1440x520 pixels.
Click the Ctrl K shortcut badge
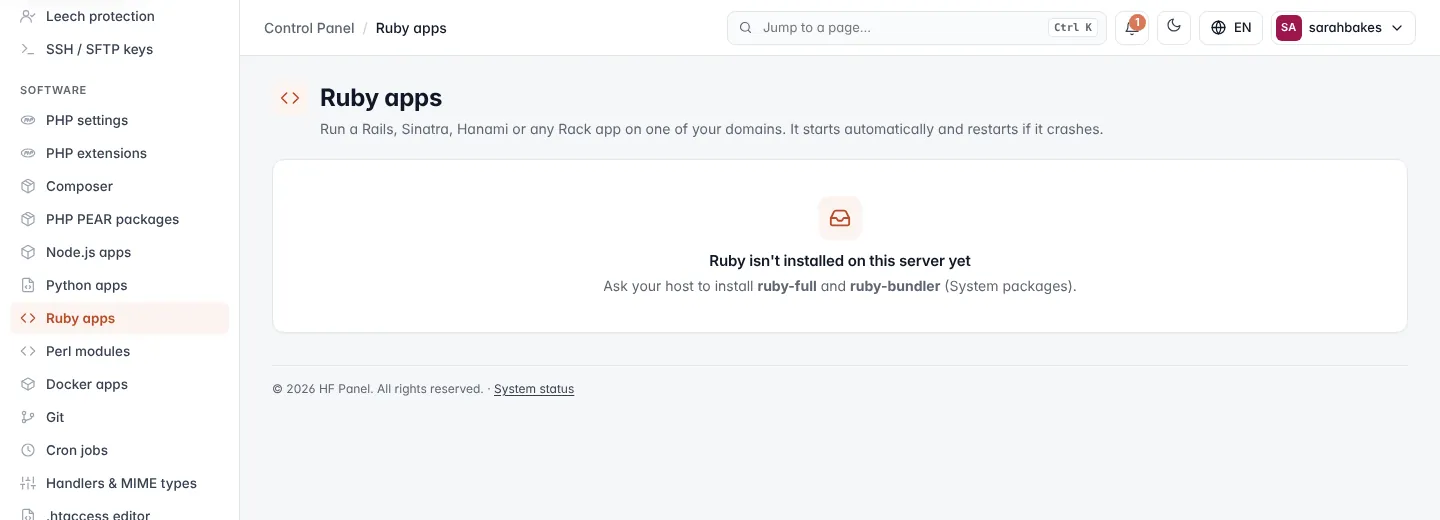point(1073,28)
